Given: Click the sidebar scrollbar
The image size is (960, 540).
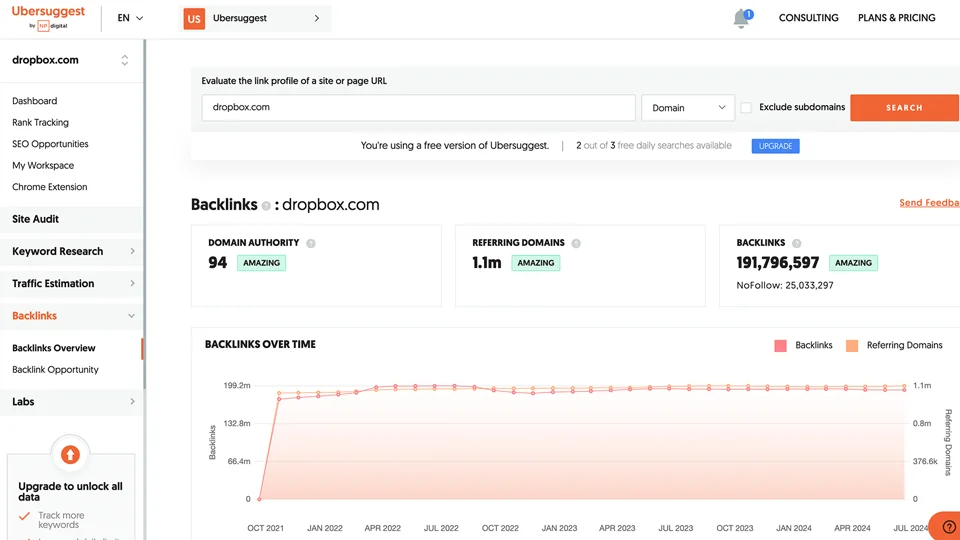Looking at the screenshot, I should coord(144,214).
